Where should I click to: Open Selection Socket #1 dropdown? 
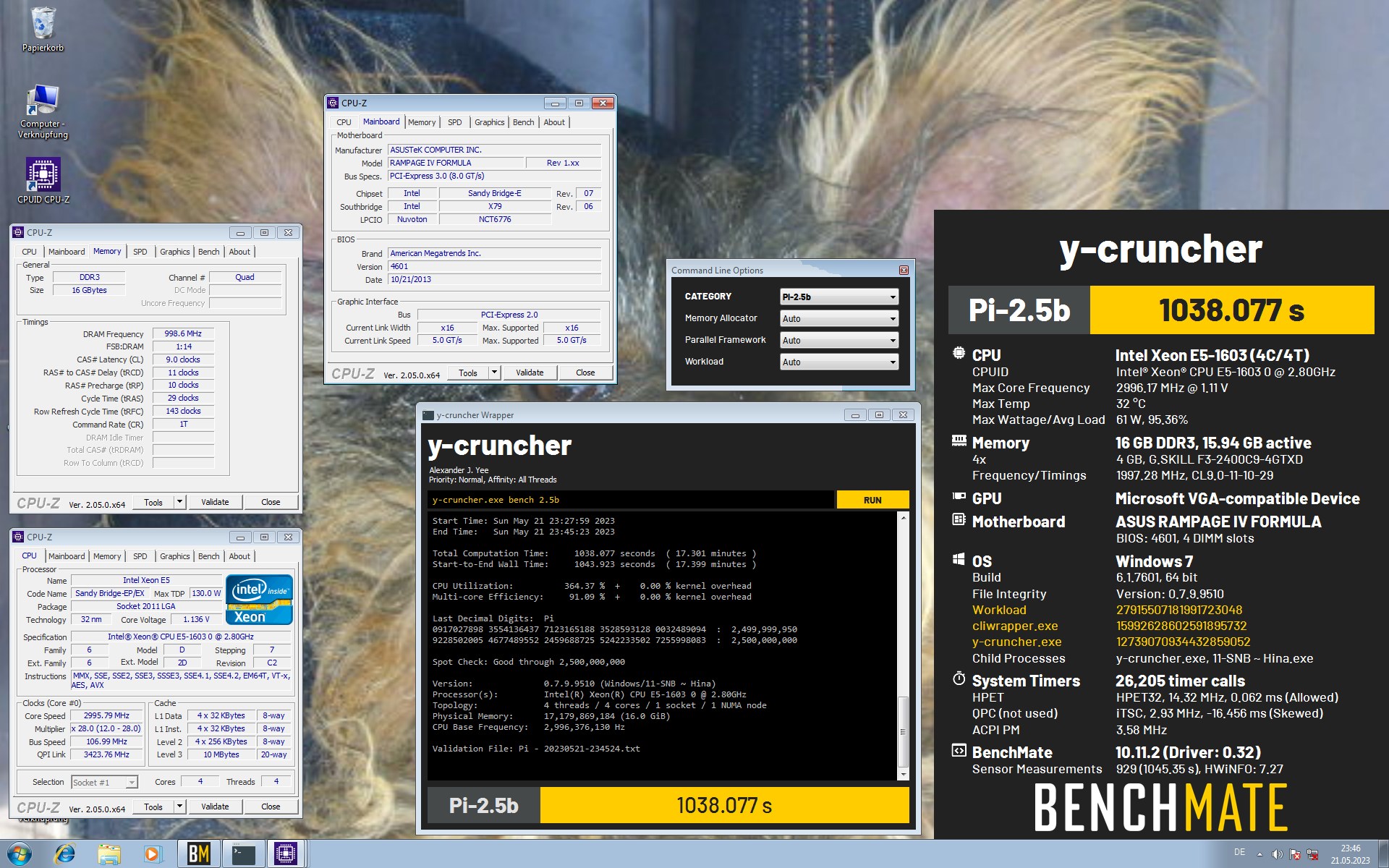point(105,782)
